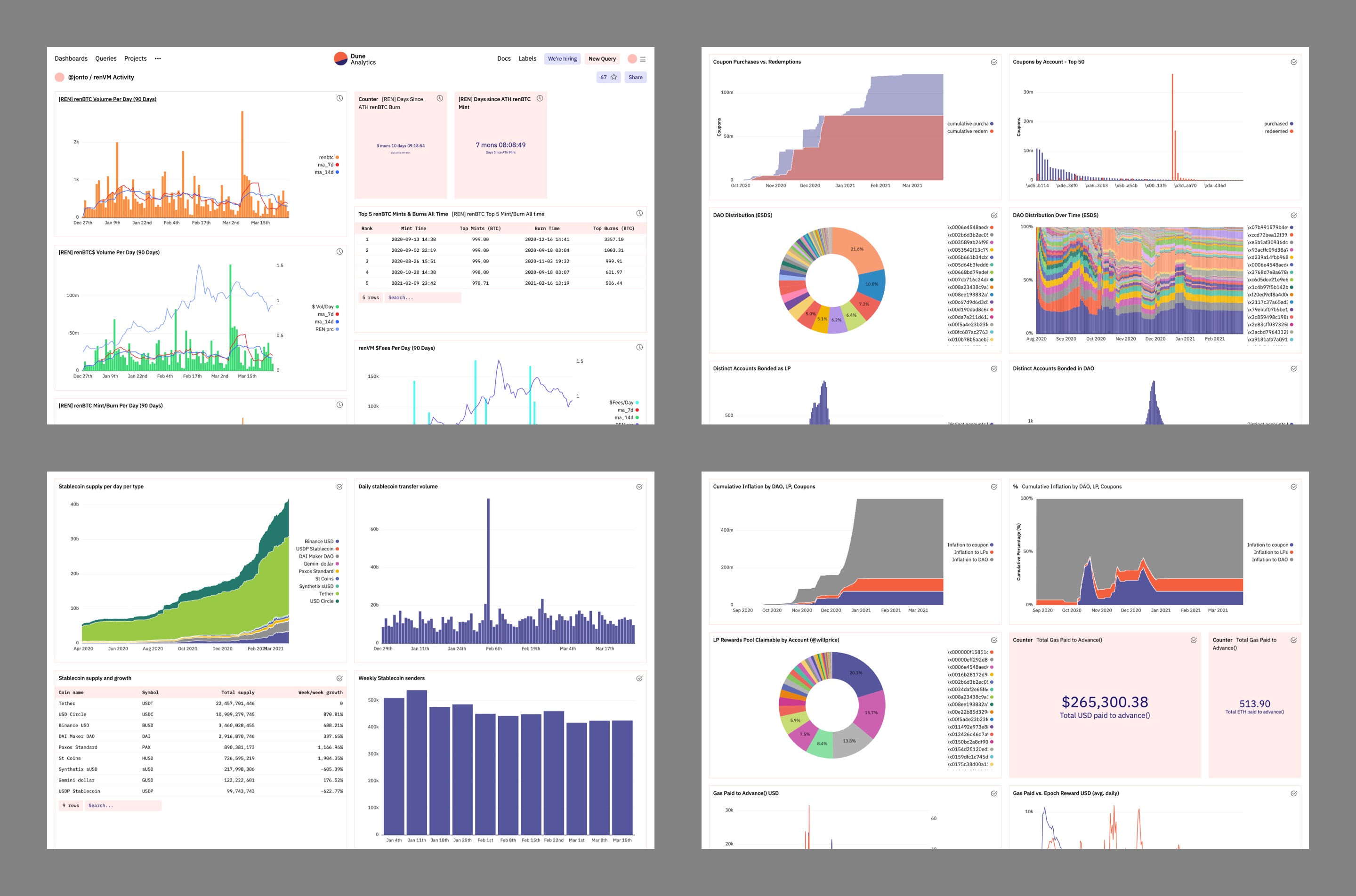Click check icon on Gas Paid vs. Epoch Reward

coord(1294,793)
